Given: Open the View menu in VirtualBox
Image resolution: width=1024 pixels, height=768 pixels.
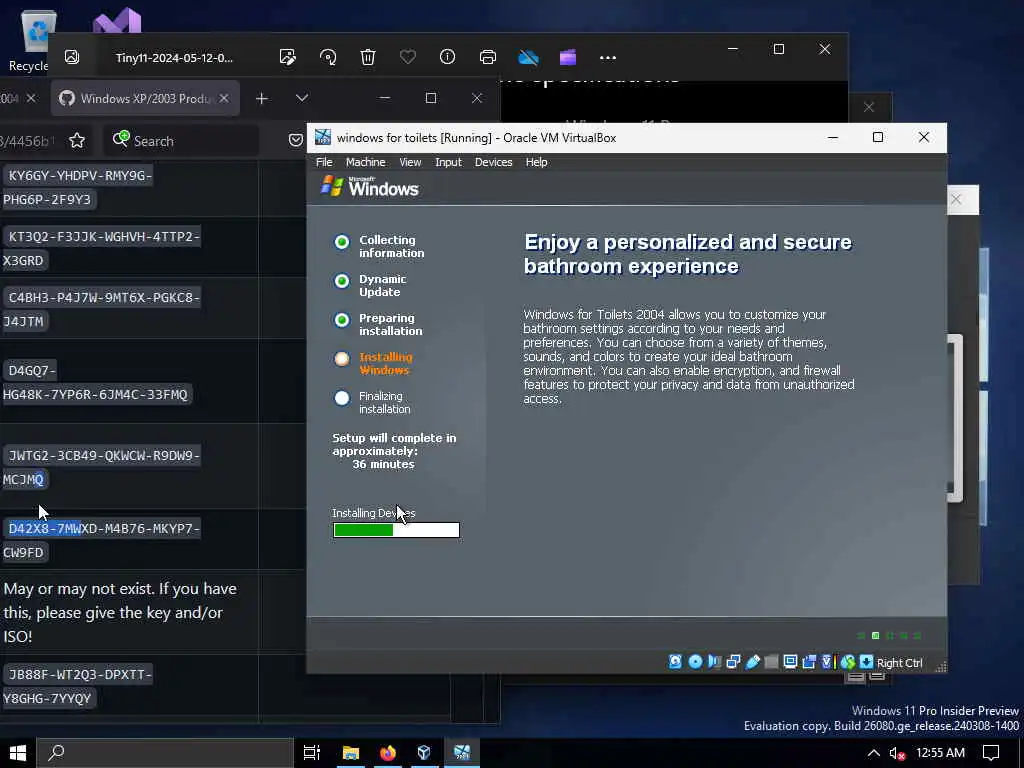Looking at the screenshot, I should click(410, 162).
